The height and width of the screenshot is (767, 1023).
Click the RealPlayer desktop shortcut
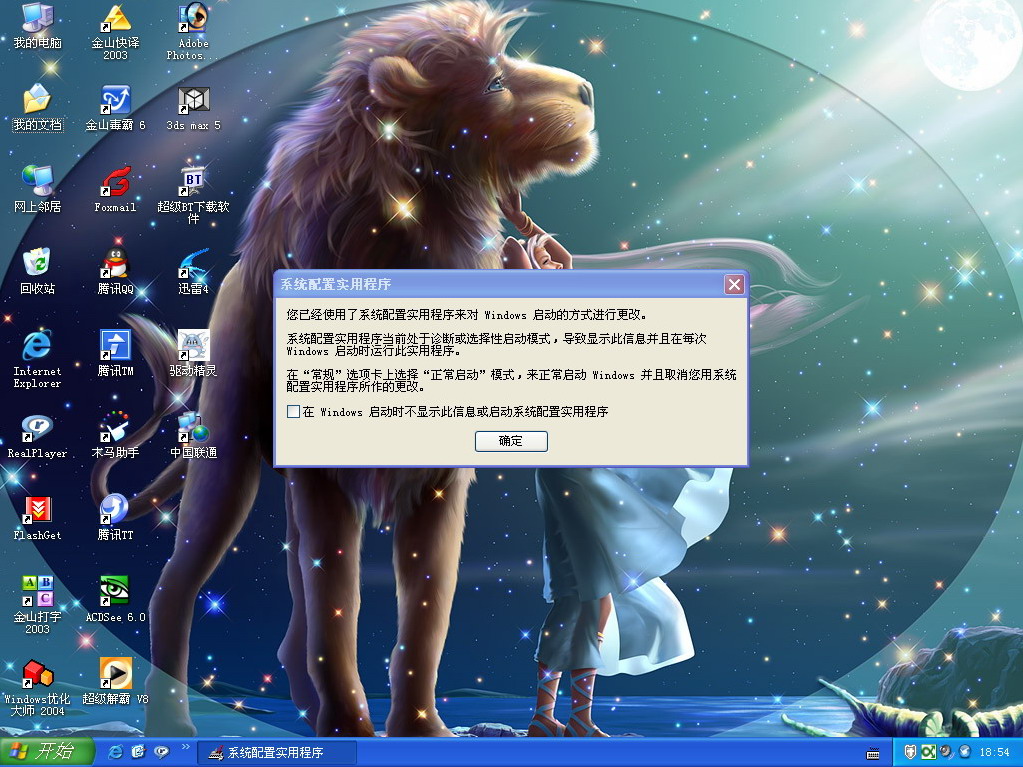point(37,436)
